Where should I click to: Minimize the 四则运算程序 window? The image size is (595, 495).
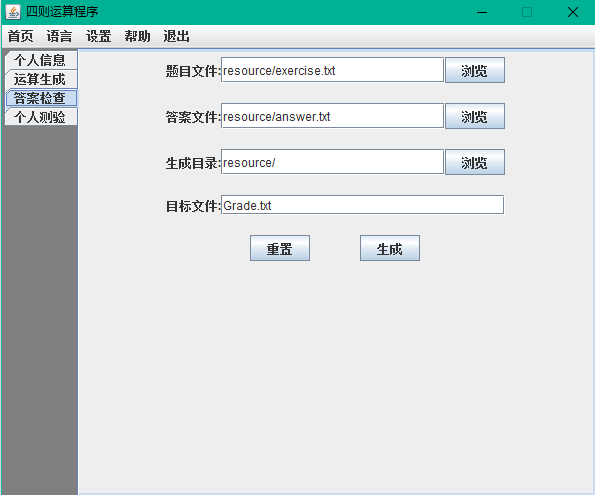coord(482,12)
